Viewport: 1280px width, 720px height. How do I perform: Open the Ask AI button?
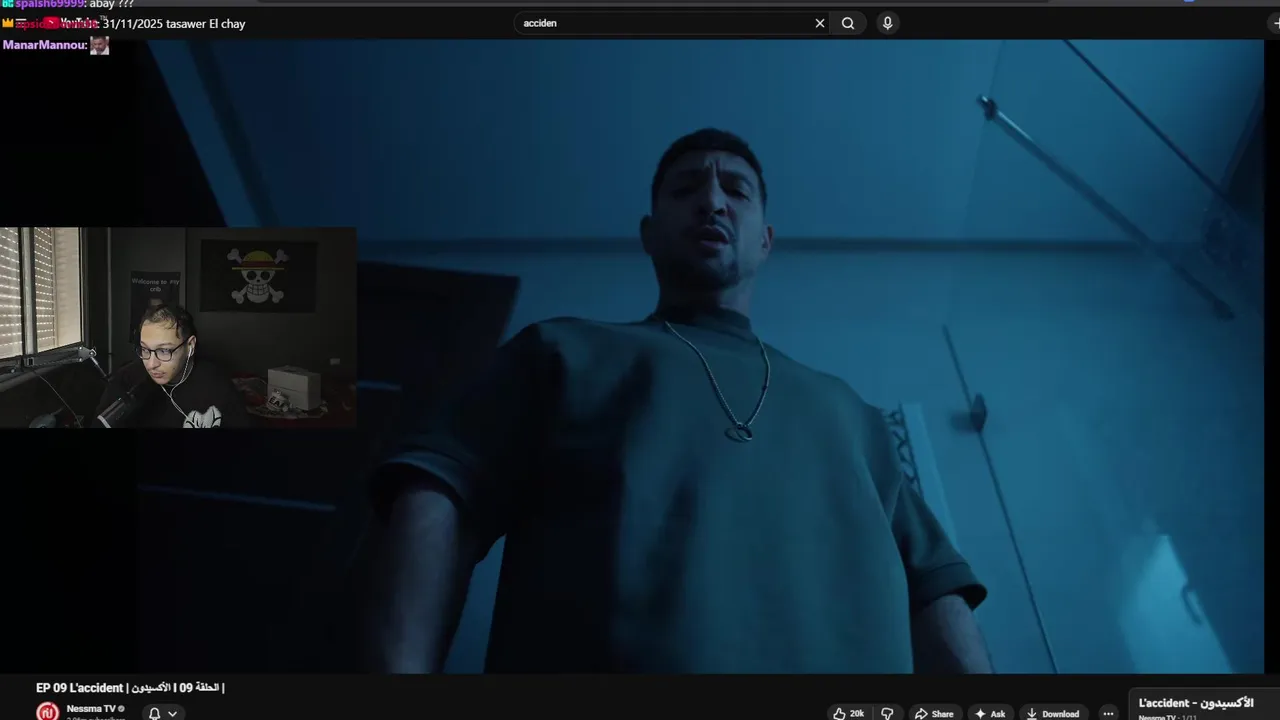(x=990, y=713)
